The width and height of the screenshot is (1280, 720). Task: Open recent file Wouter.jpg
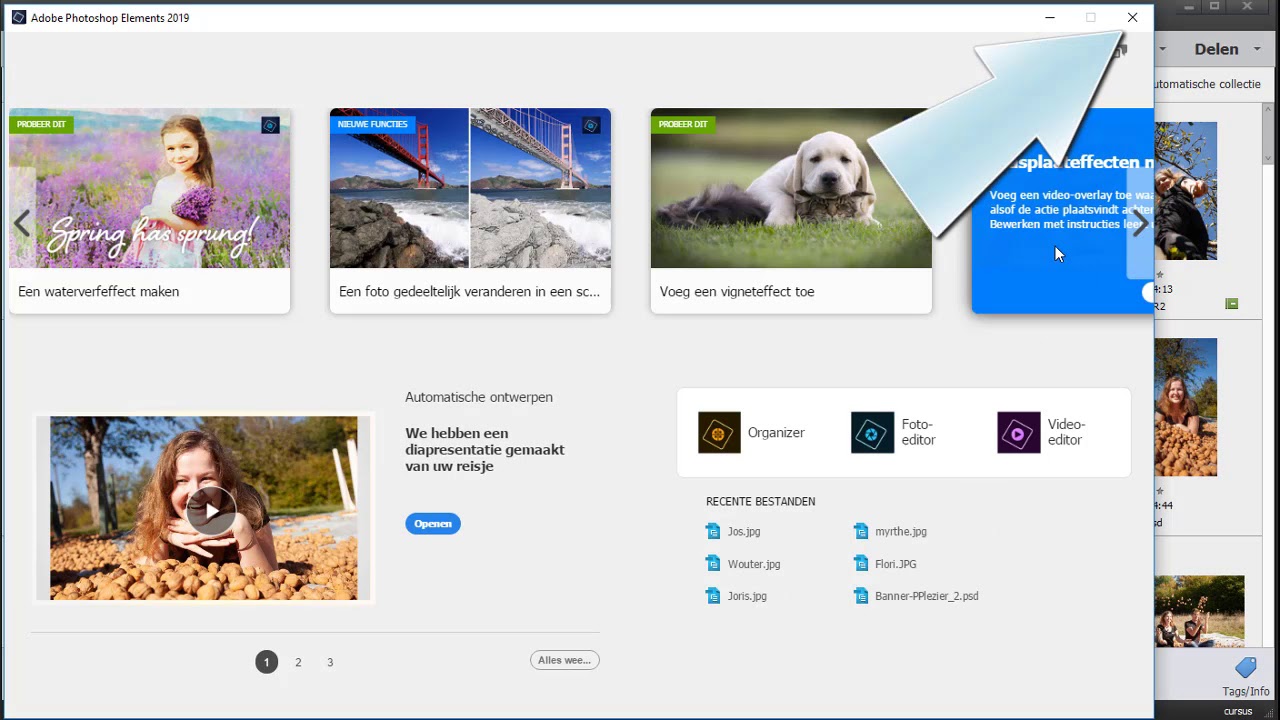pos(743,564)
